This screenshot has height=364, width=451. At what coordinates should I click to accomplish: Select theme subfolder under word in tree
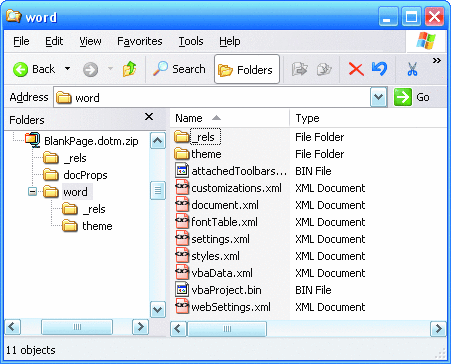(97, 226)
